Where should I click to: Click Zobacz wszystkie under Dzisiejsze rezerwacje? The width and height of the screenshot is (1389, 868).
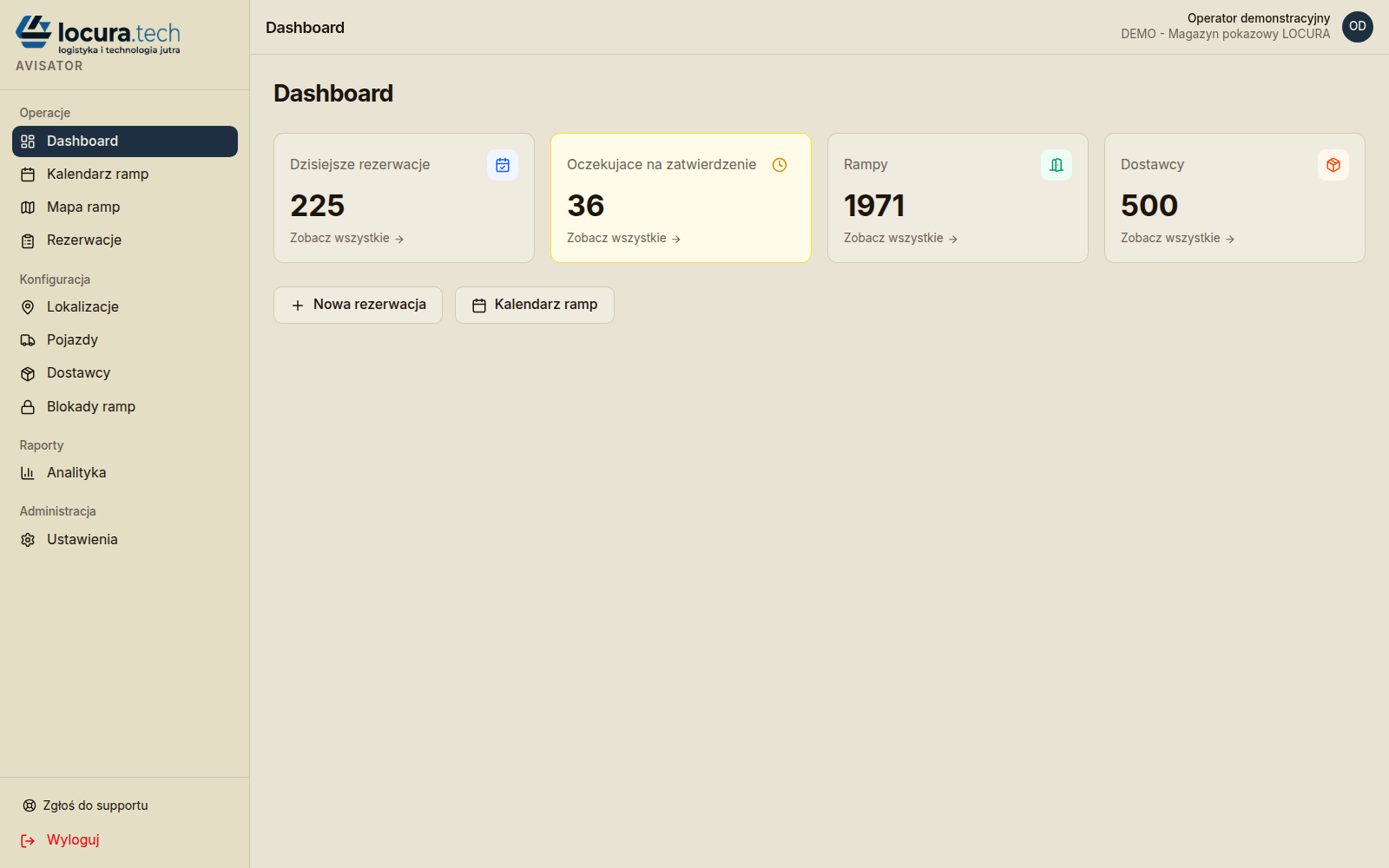coord(347,238)
